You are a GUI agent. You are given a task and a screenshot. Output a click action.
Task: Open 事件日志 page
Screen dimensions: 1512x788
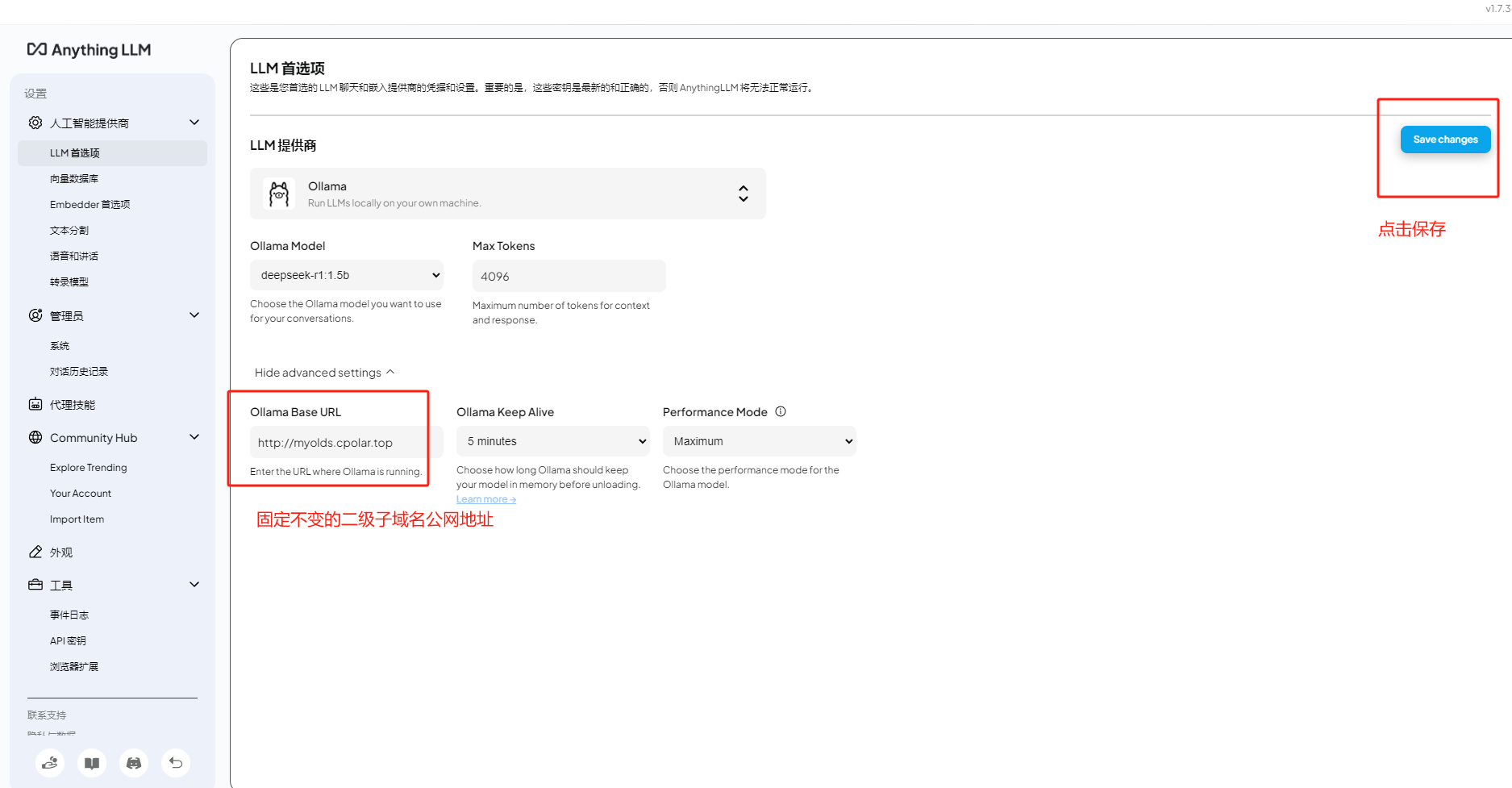click(69, 615)
